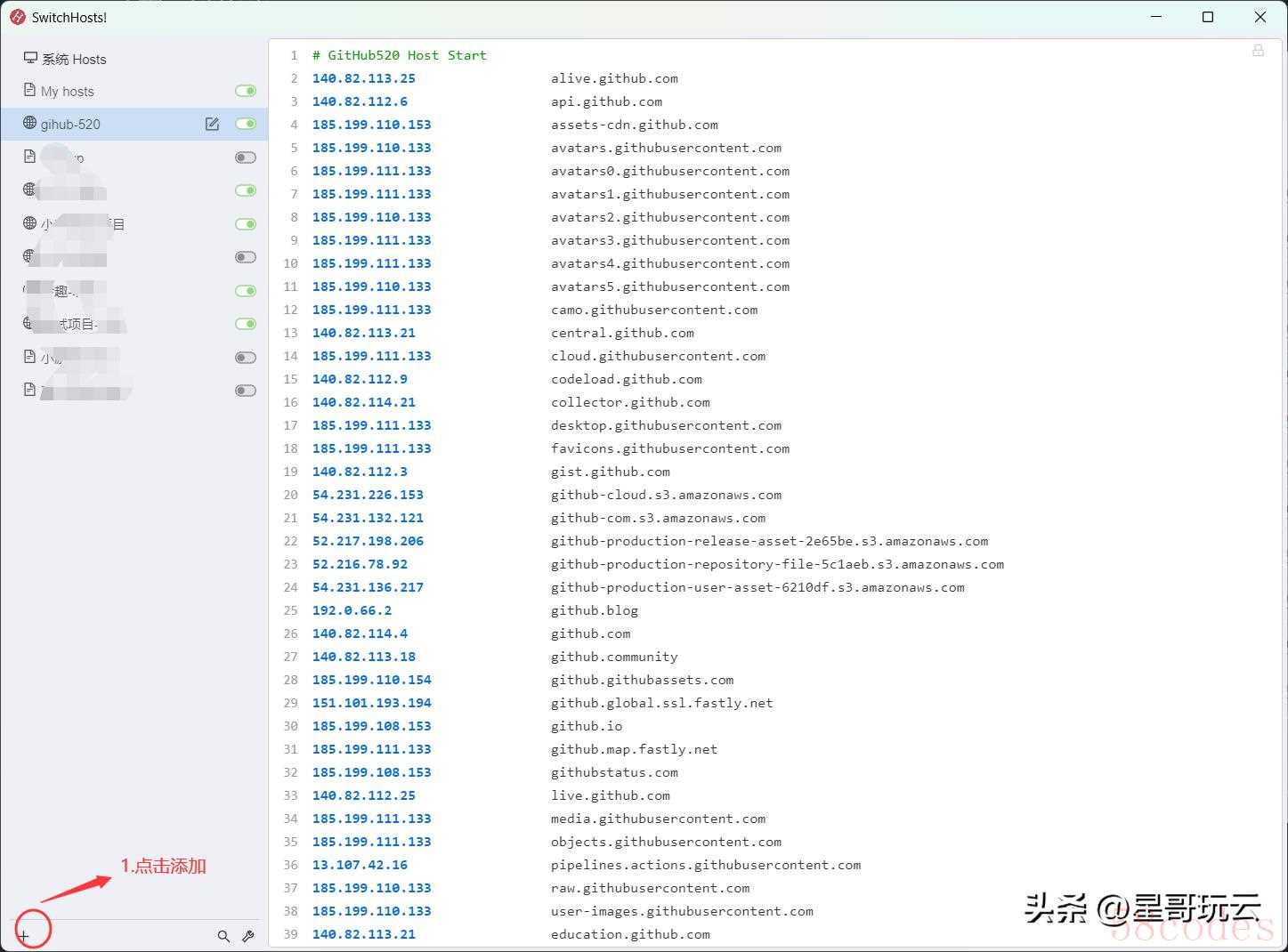The height and width of the screenshot is (952, 1288).
Task: Click hostname education.github.com
Action: click(x=630, y=934)
